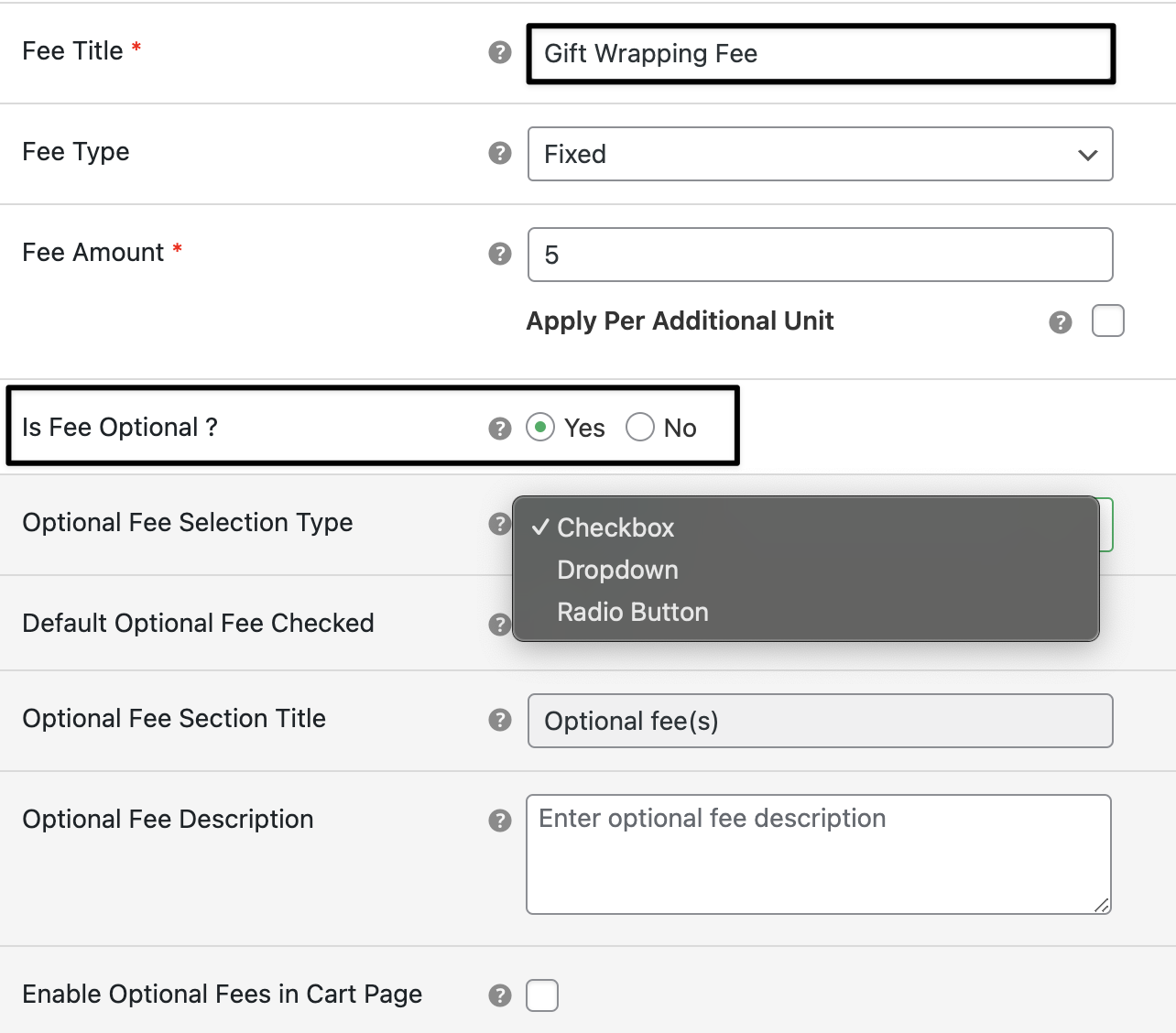Click help icon for Enable Optional Fees in Cart
Viewport: 1176px width, 1033px height.
tap(499, 995)
